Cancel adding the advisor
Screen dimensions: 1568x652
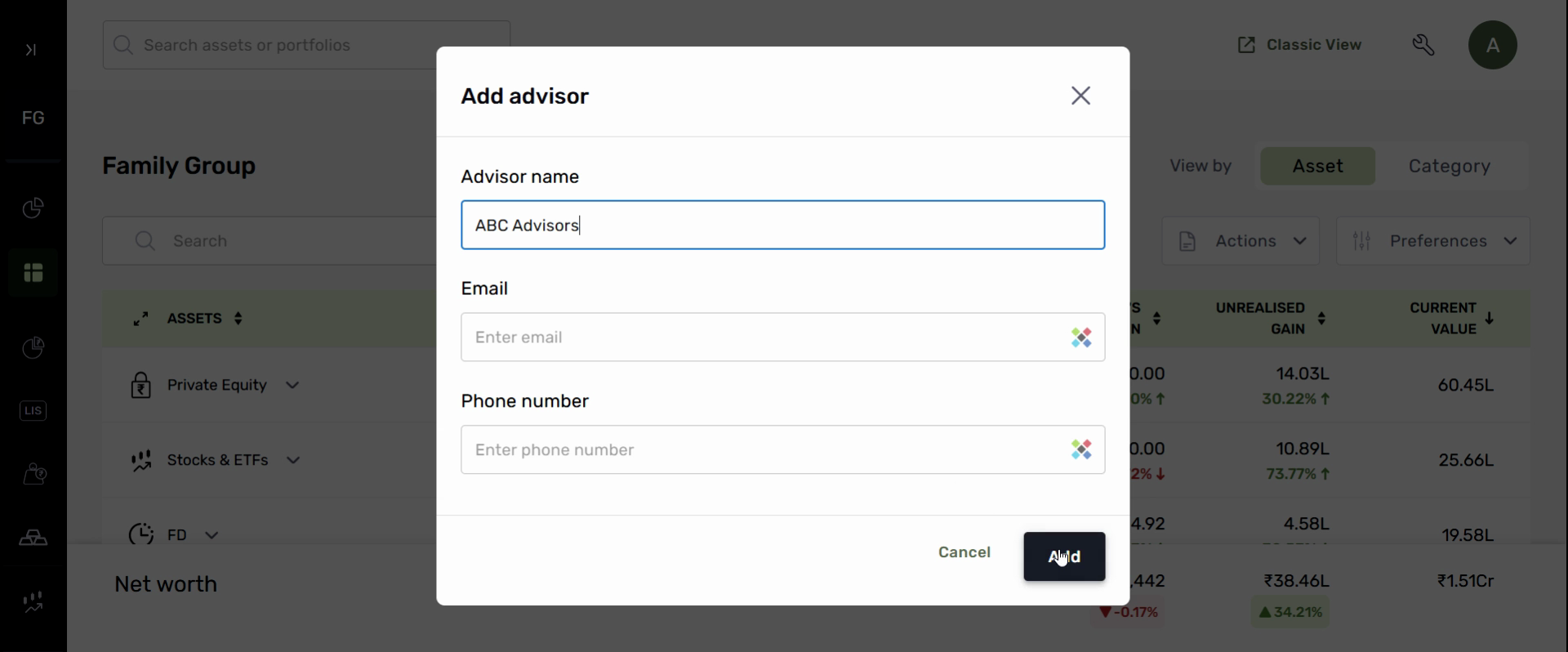click(x=964, y=552)
